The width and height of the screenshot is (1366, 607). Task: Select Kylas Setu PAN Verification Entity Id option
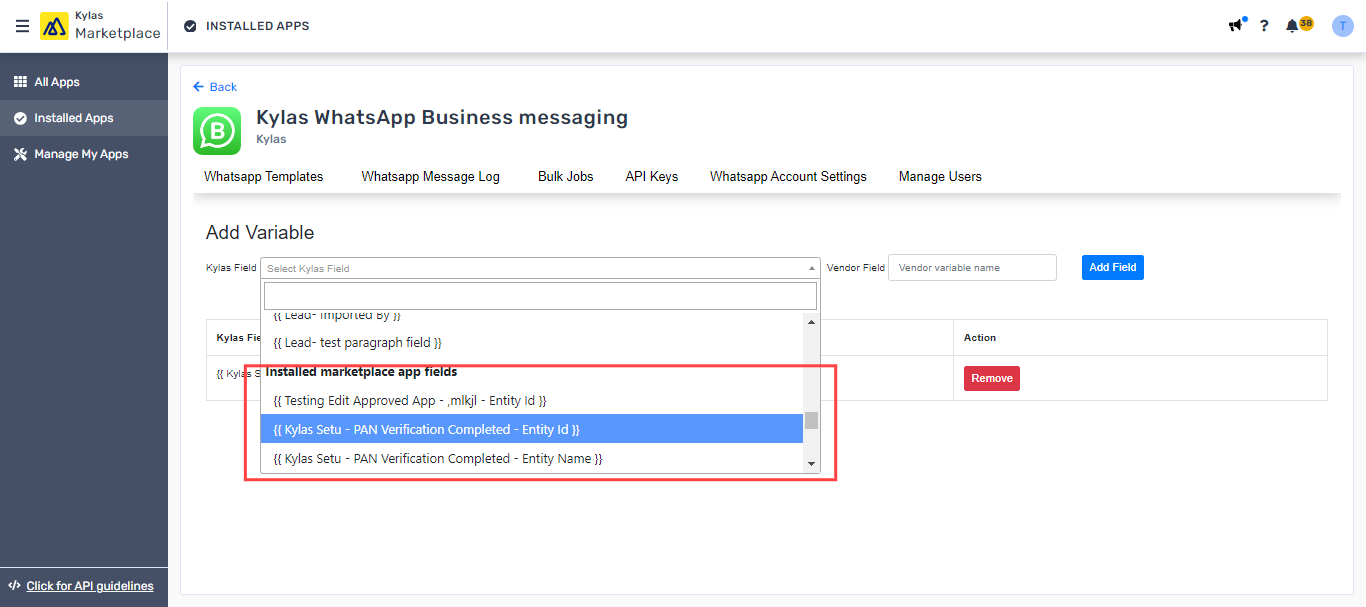pyautogui.click(x=532, y=429)
